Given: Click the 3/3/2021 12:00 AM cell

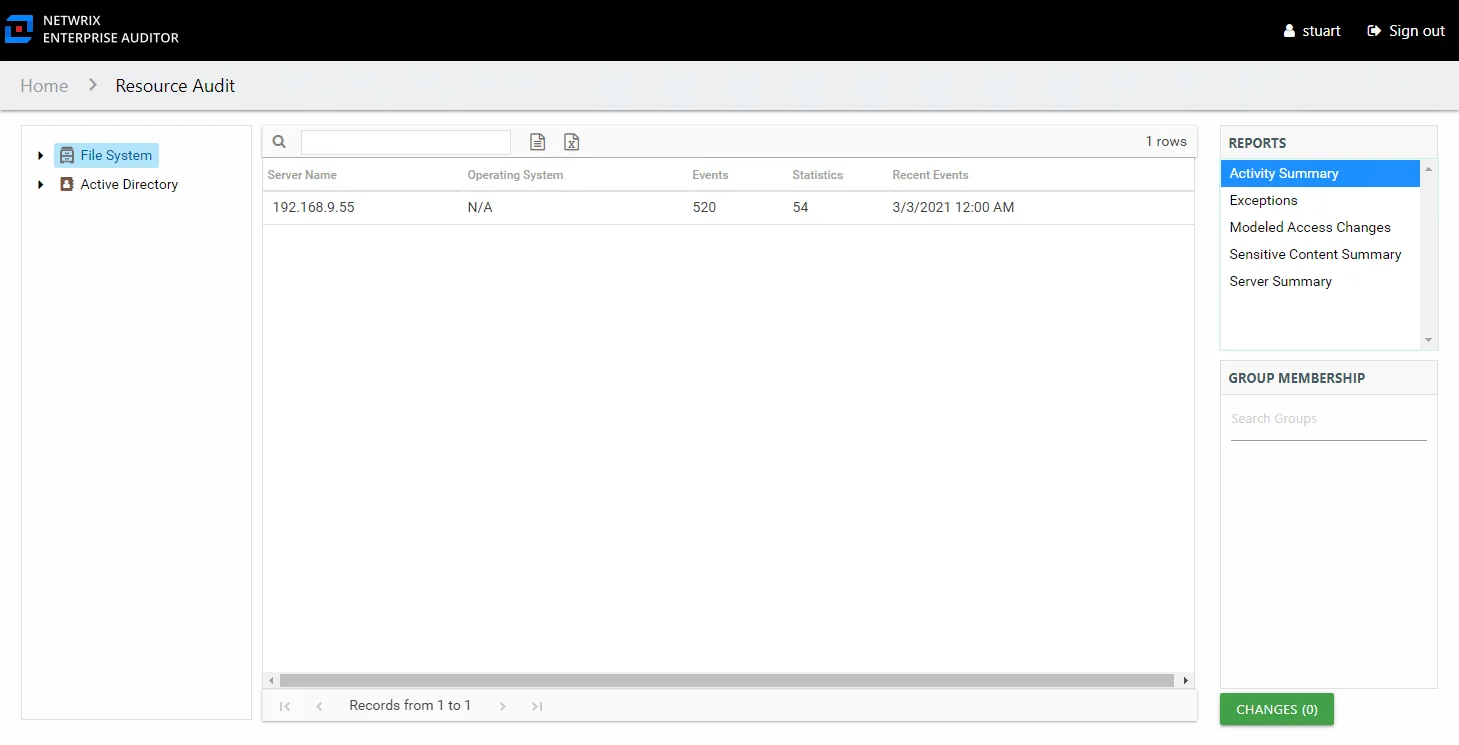Looking at the screenshot, I should [x=953, y=208].
